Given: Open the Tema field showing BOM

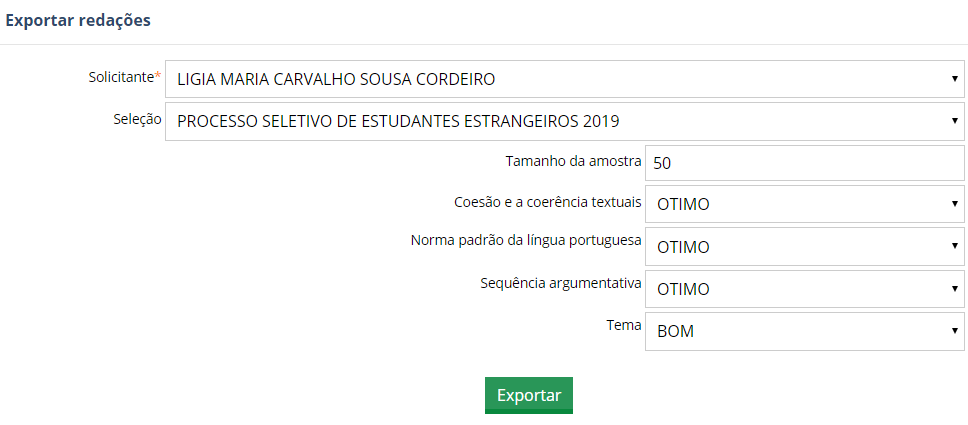Looking at the screenshot, I should click(675, 331).
